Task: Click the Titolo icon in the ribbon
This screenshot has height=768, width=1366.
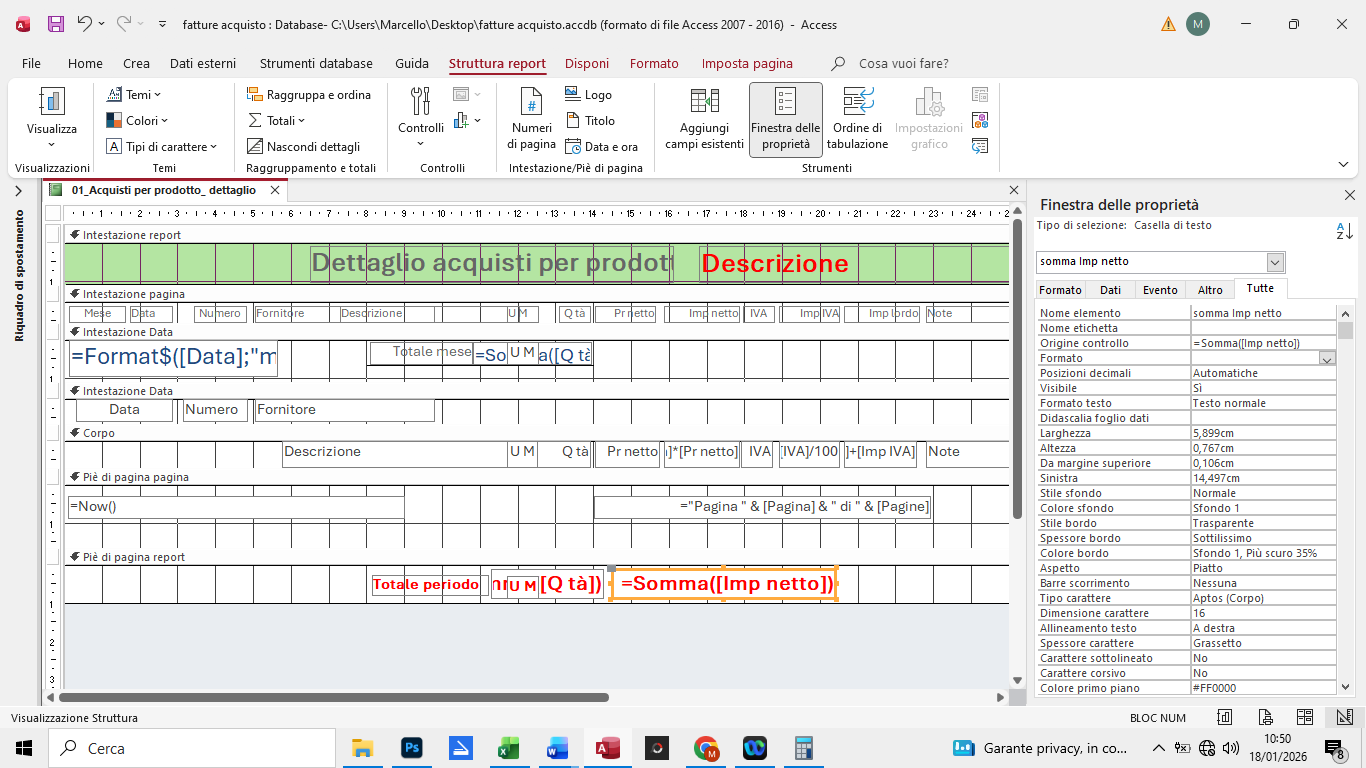Action: (x=573, y=121)
